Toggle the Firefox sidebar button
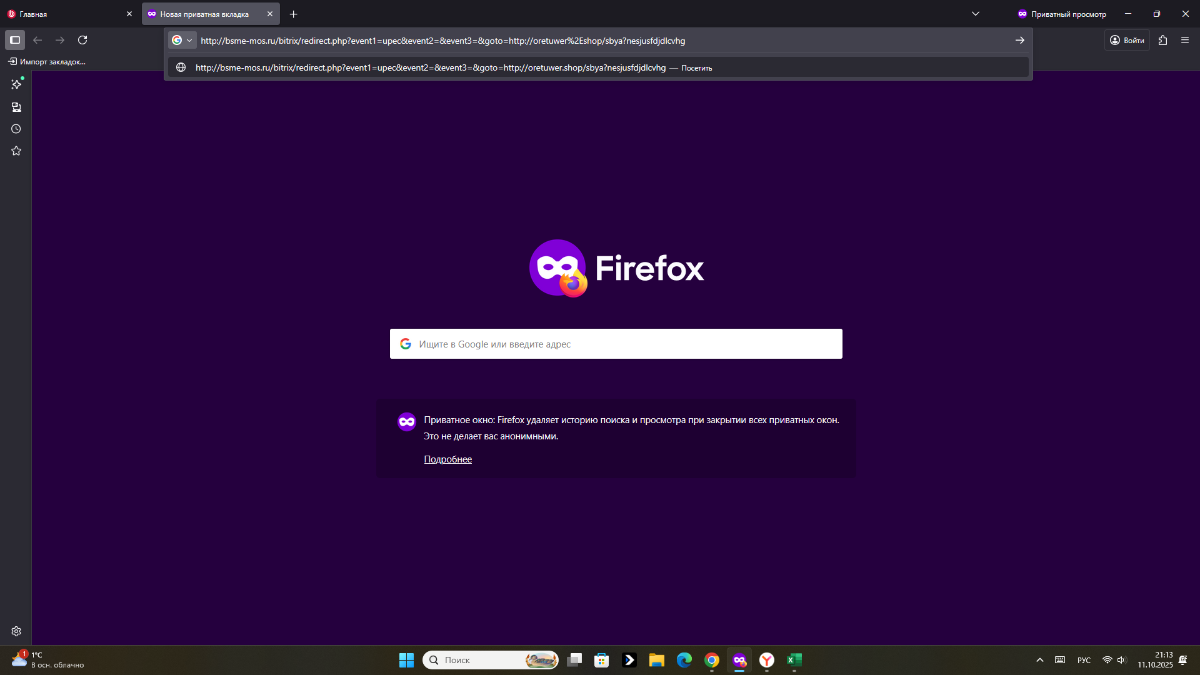The width and height of the screenshot is (1200, 675). tap(15, 40)
